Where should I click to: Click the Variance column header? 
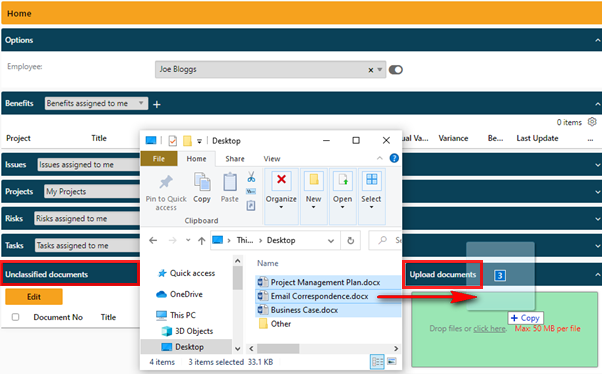coord(453,138)
